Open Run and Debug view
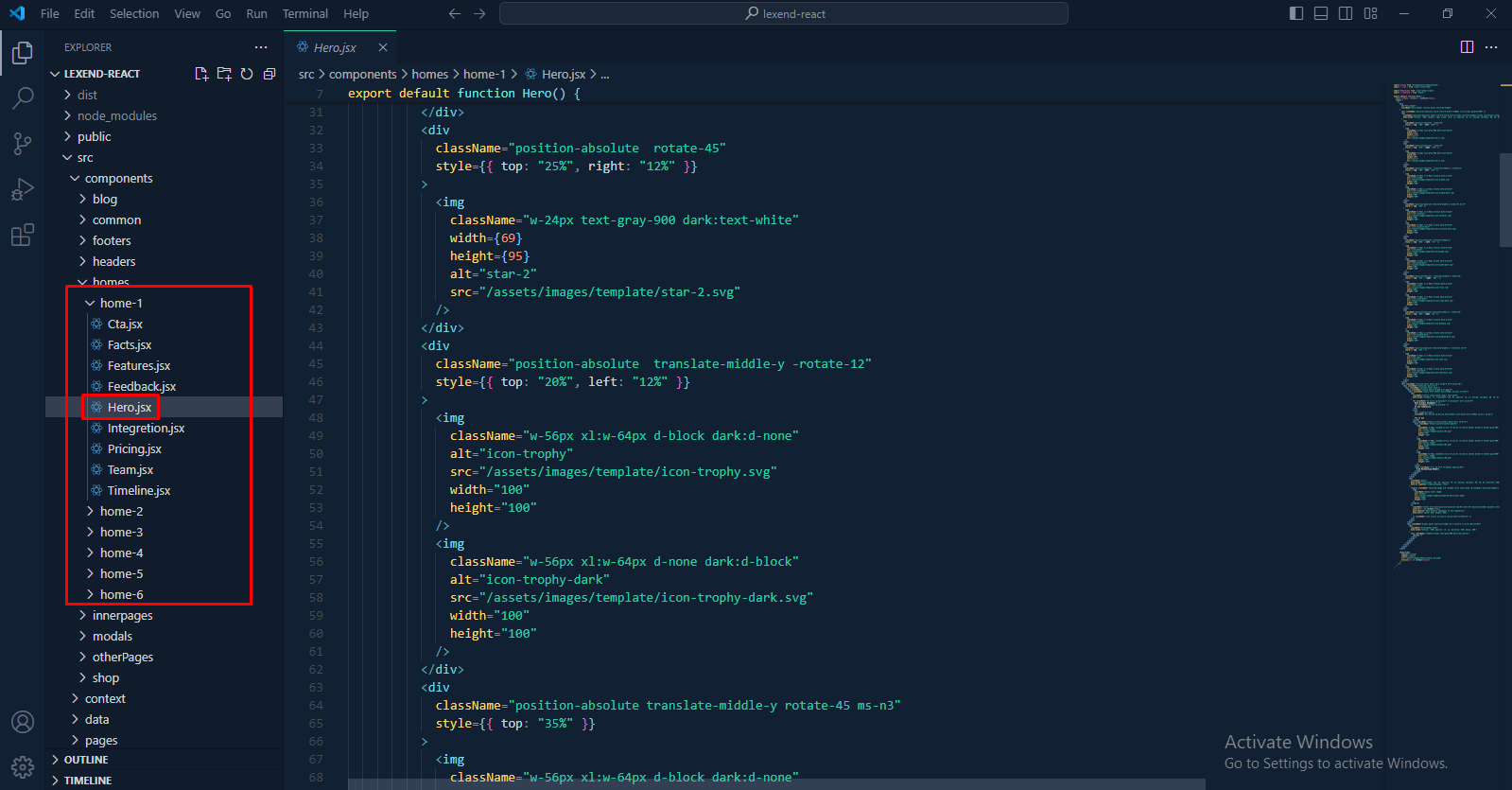1512x790 pixels. [x=23, y=189]
